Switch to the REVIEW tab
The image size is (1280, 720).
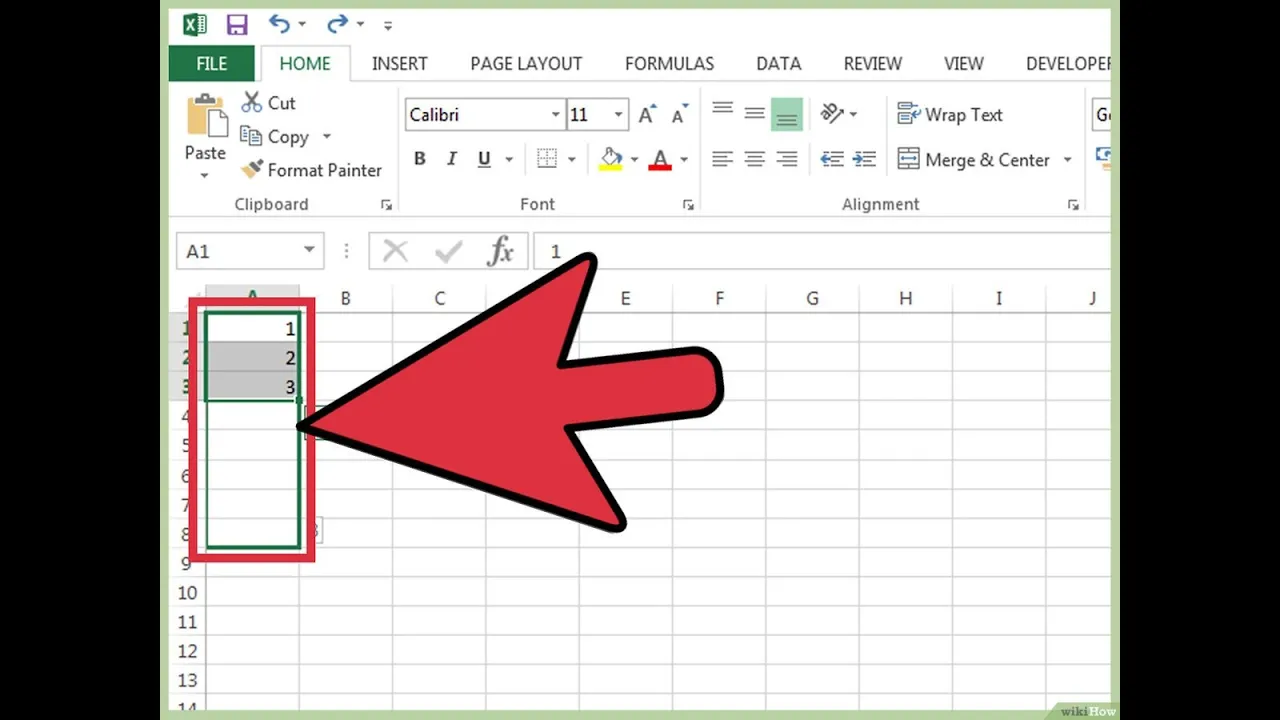tap(872, 63)
